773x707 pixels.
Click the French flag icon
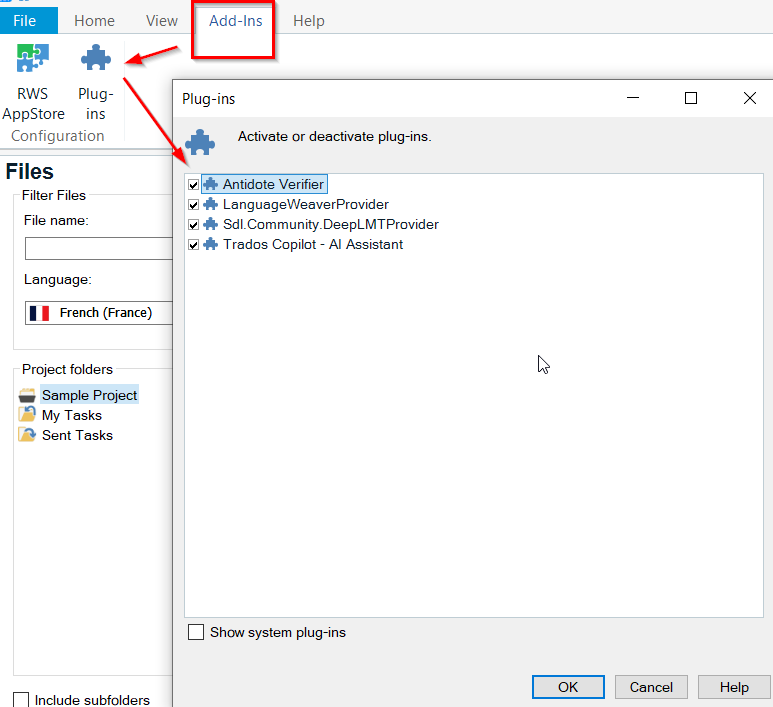click(x=39, y=313)
